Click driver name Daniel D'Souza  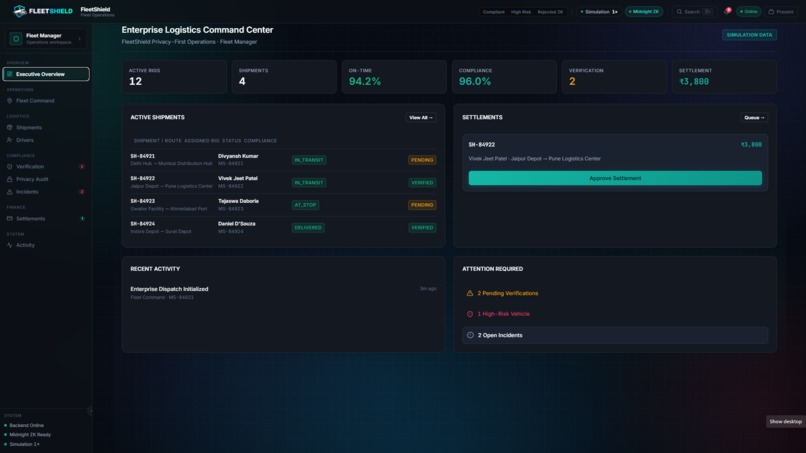click(236, 224)
